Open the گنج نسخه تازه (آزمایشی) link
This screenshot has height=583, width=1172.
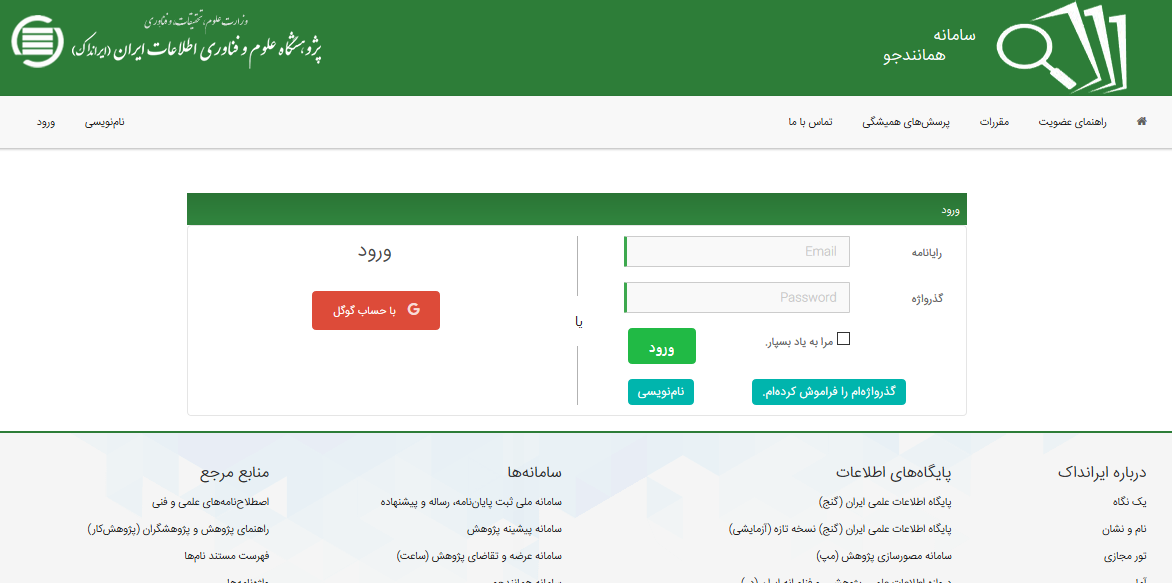(x=840, y=529)
